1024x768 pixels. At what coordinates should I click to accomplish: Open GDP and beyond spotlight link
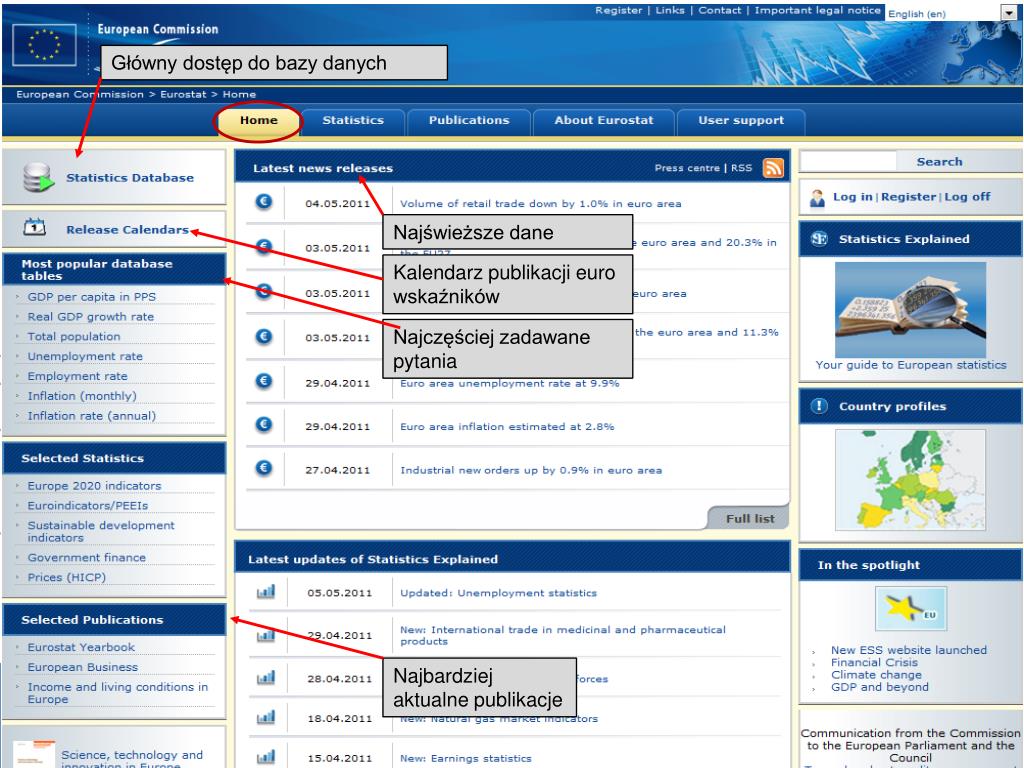point(880,687)
